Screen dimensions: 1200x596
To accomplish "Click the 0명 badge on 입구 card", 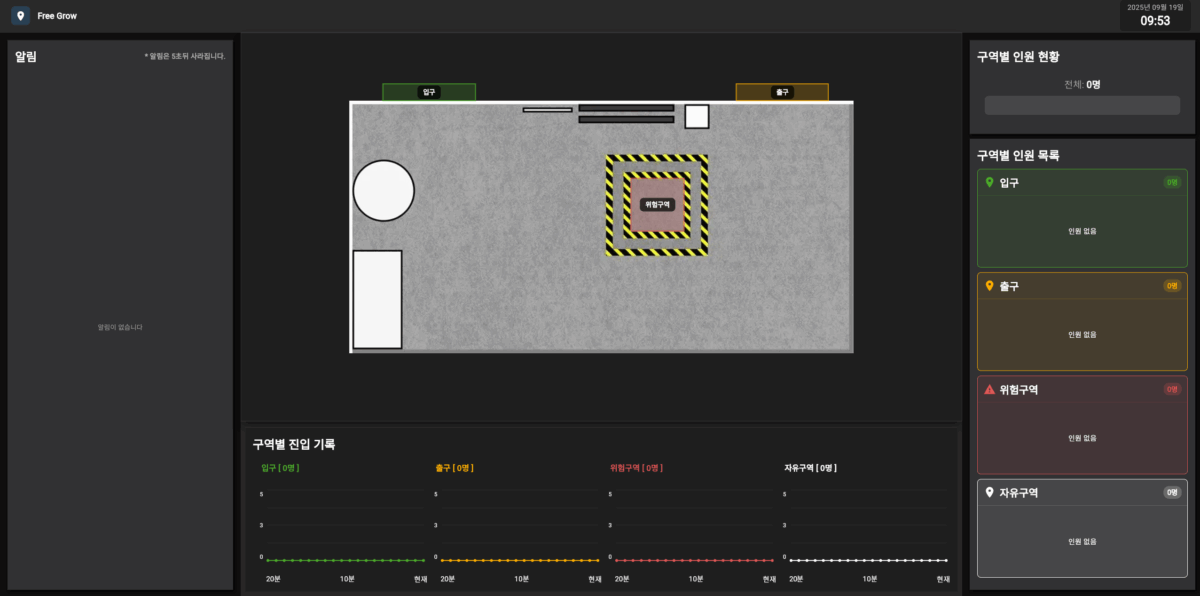I will click(1172, 183).
